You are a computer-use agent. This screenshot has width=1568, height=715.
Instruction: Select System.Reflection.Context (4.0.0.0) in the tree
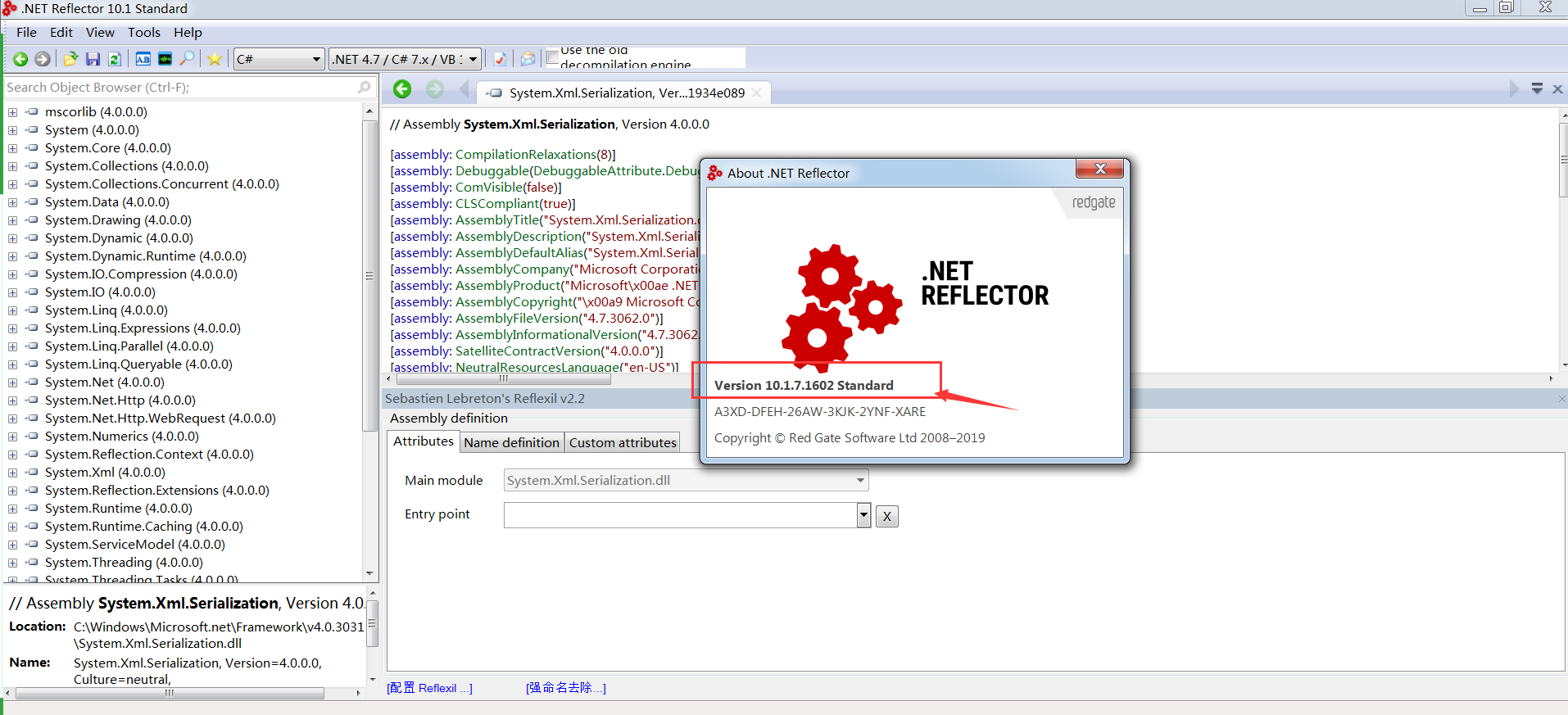coord(149,455)
